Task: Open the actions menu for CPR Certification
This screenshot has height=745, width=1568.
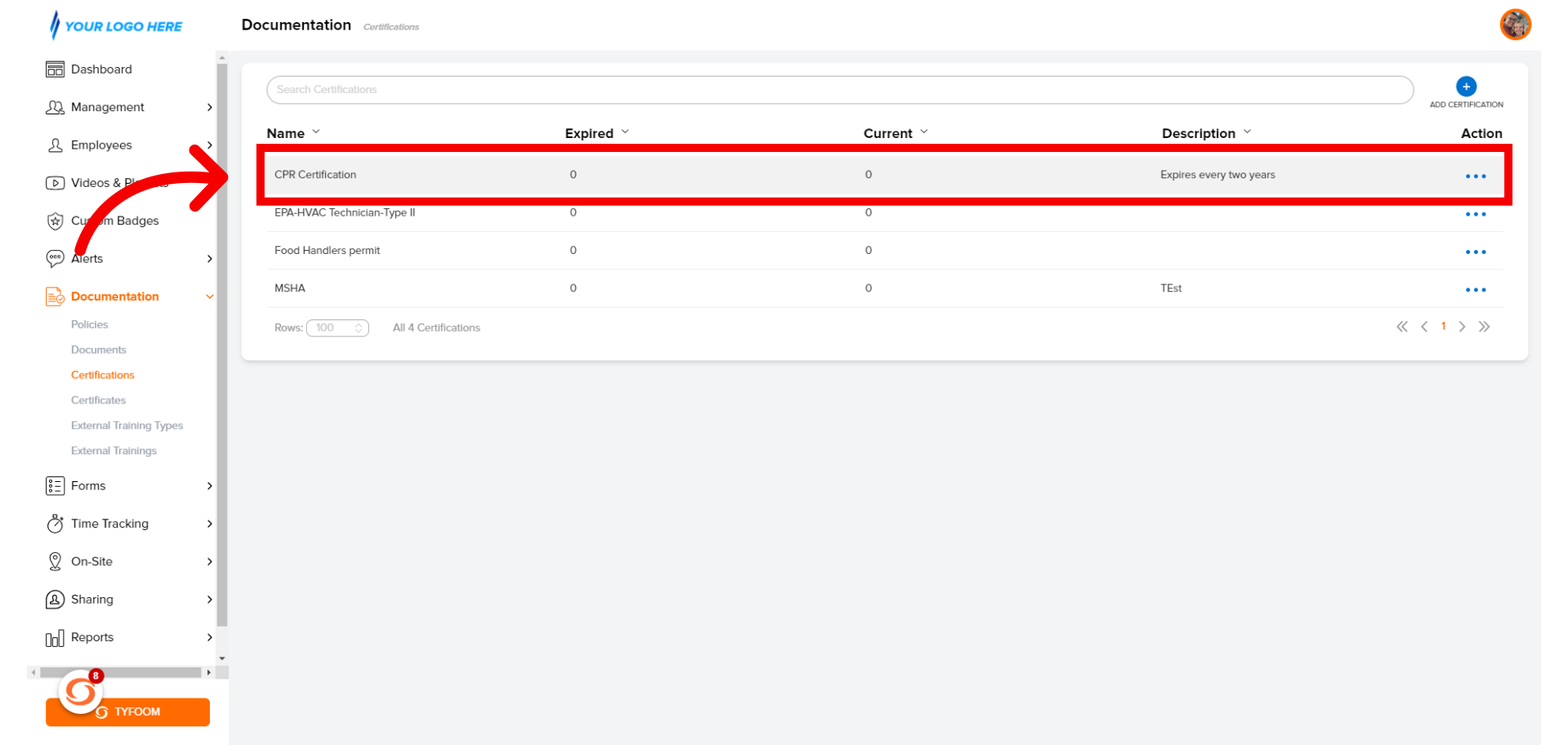Action: click(x=1476, y=175)
